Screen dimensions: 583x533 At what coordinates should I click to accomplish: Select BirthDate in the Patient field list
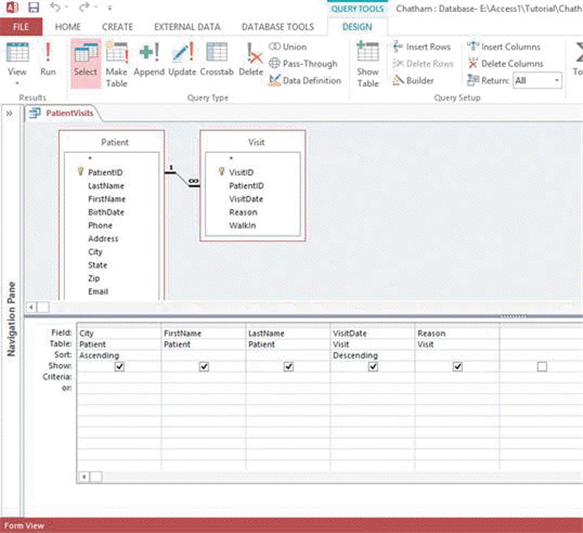coord(106,212)
